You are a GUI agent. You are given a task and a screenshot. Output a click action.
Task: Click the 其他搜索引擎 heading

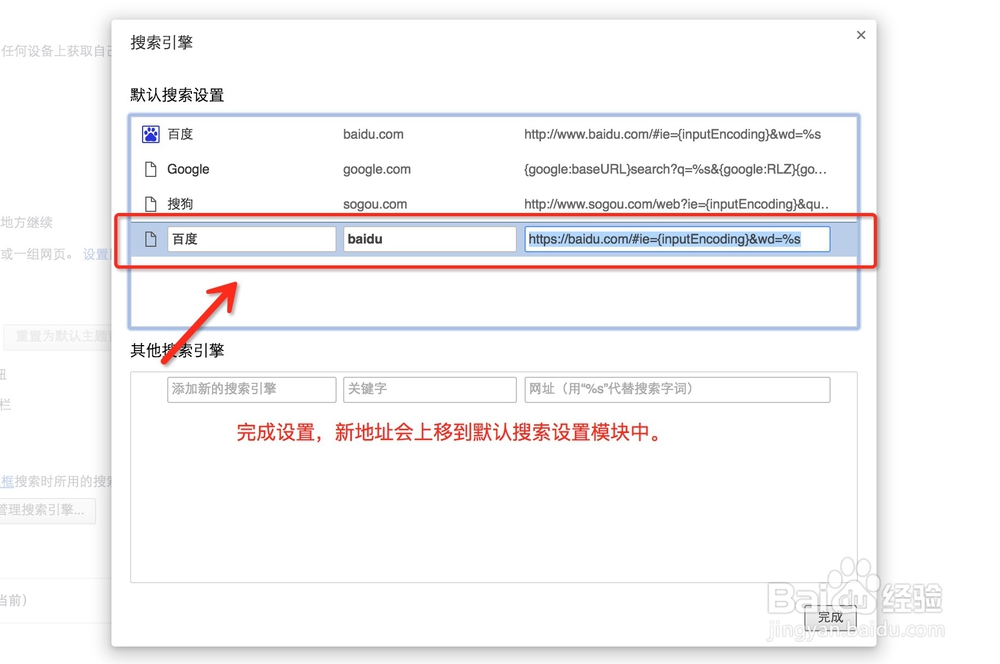(x=177, y=350)
